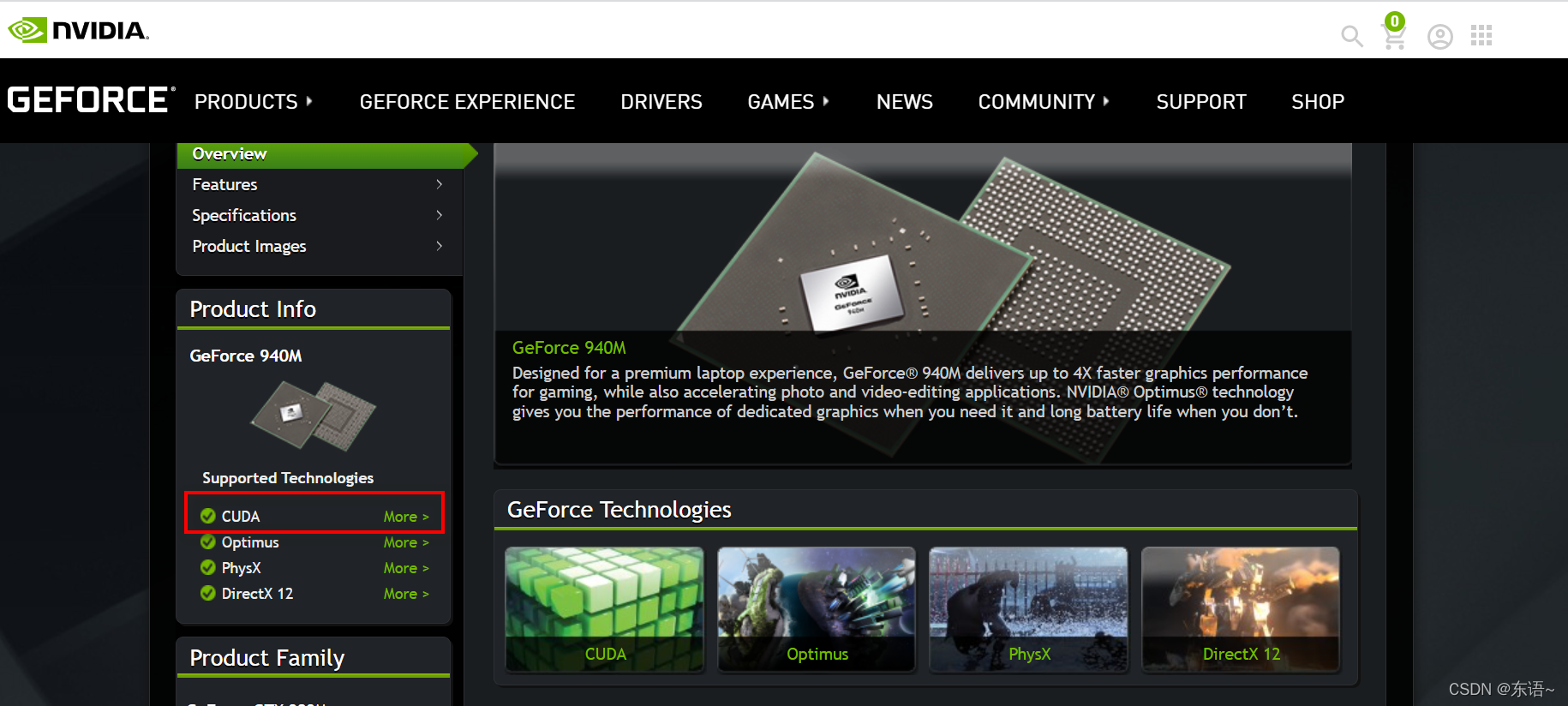This screenshot has width=1568, height=706.
Task: Open the SHOP page
Action: click(1318, 102)
